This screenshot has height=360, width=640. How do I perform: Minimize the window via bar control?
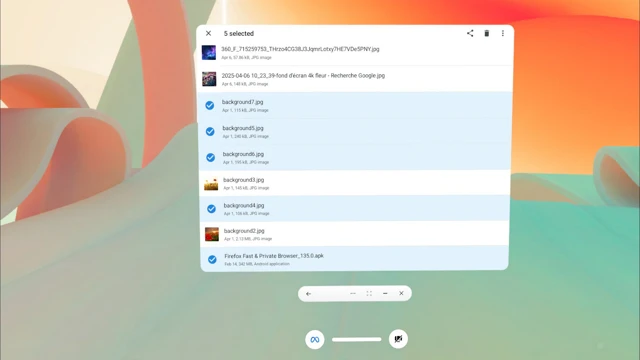click(385, 293)
